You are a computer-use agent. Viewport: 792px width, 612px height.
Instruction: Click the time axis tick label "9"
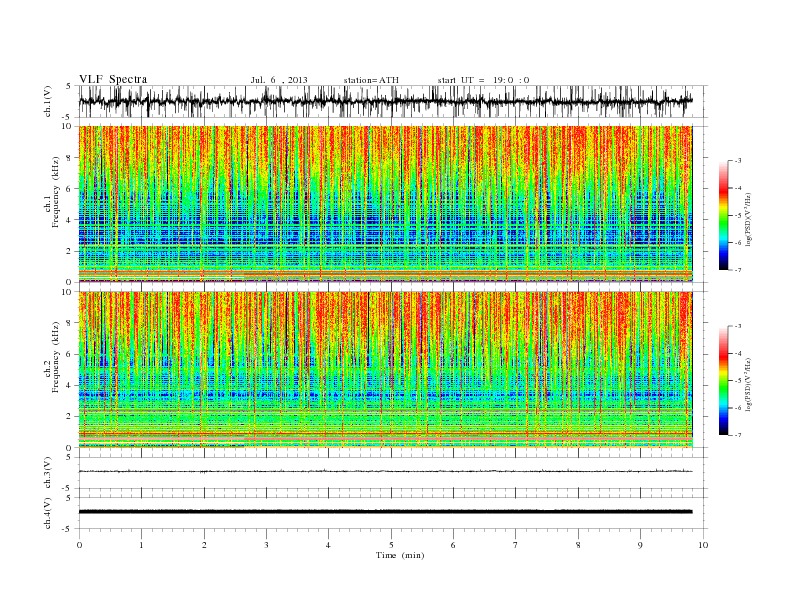(x=640, y=545)
